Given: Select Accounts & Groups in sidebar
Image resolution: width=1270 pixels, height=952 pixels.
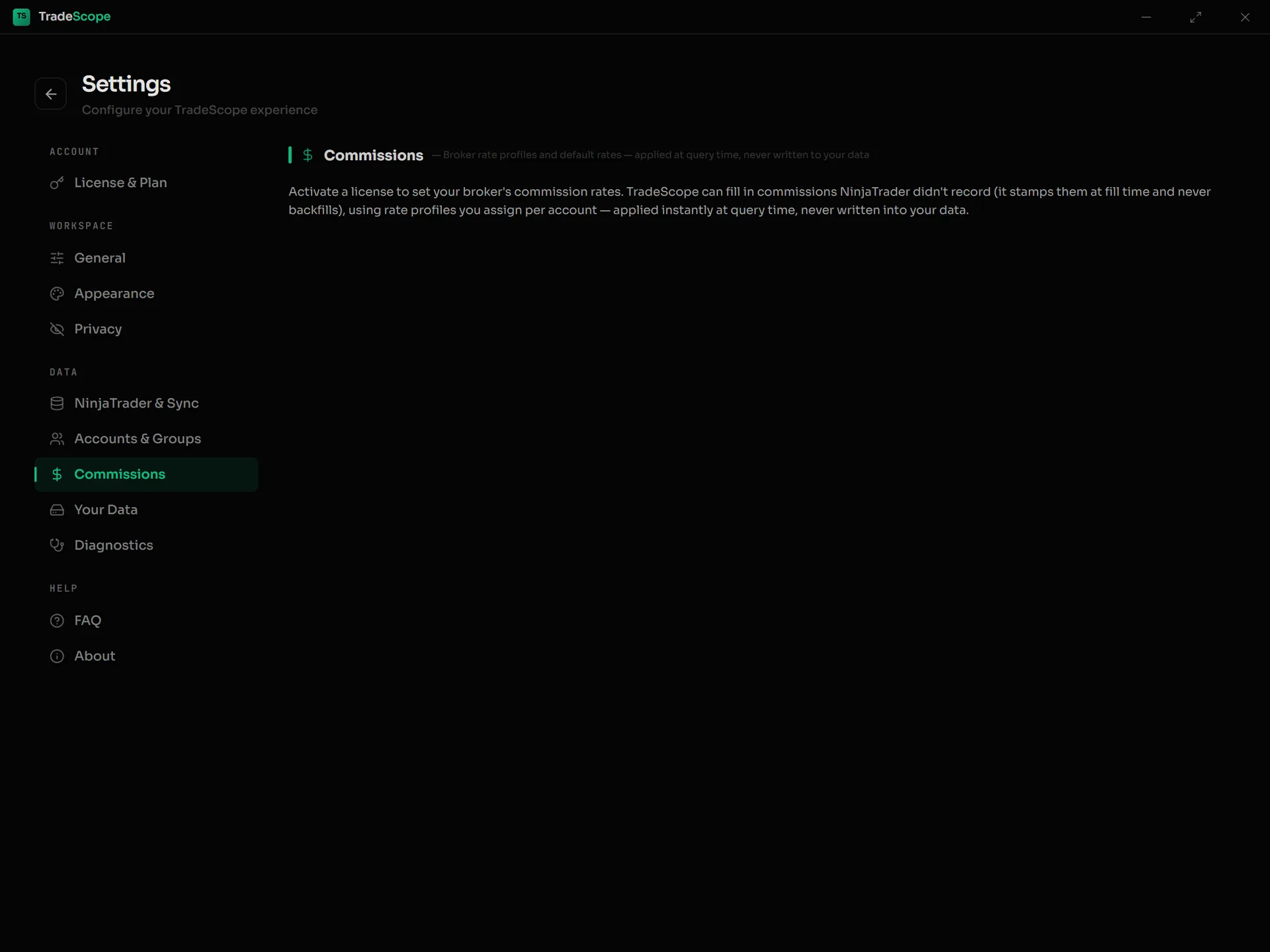Looking at the screenshot, I should coord(146,439).
